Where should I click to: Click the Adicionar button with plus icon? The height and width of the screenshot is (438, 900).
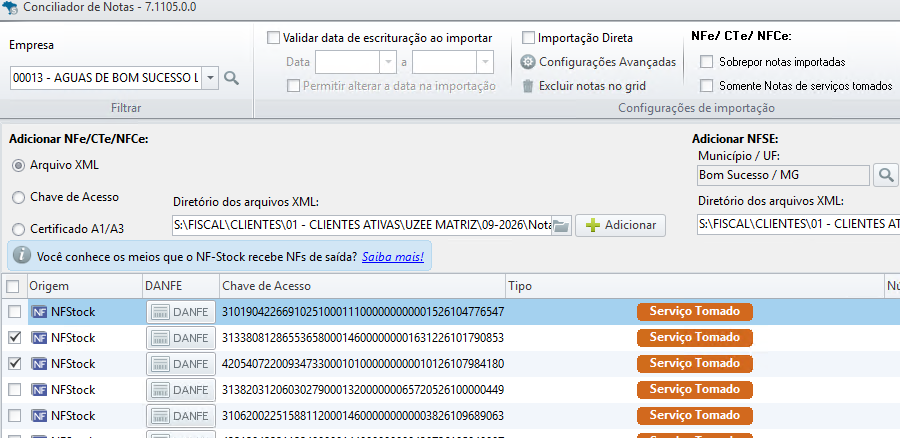[x=620, y=225]
